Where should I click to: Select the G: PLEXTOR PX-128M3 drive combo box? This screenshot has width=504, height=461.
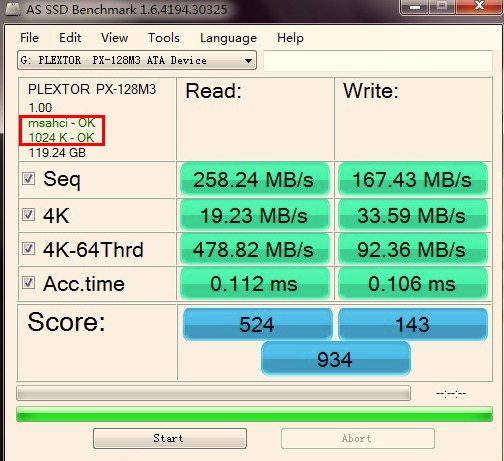(137, 60)
